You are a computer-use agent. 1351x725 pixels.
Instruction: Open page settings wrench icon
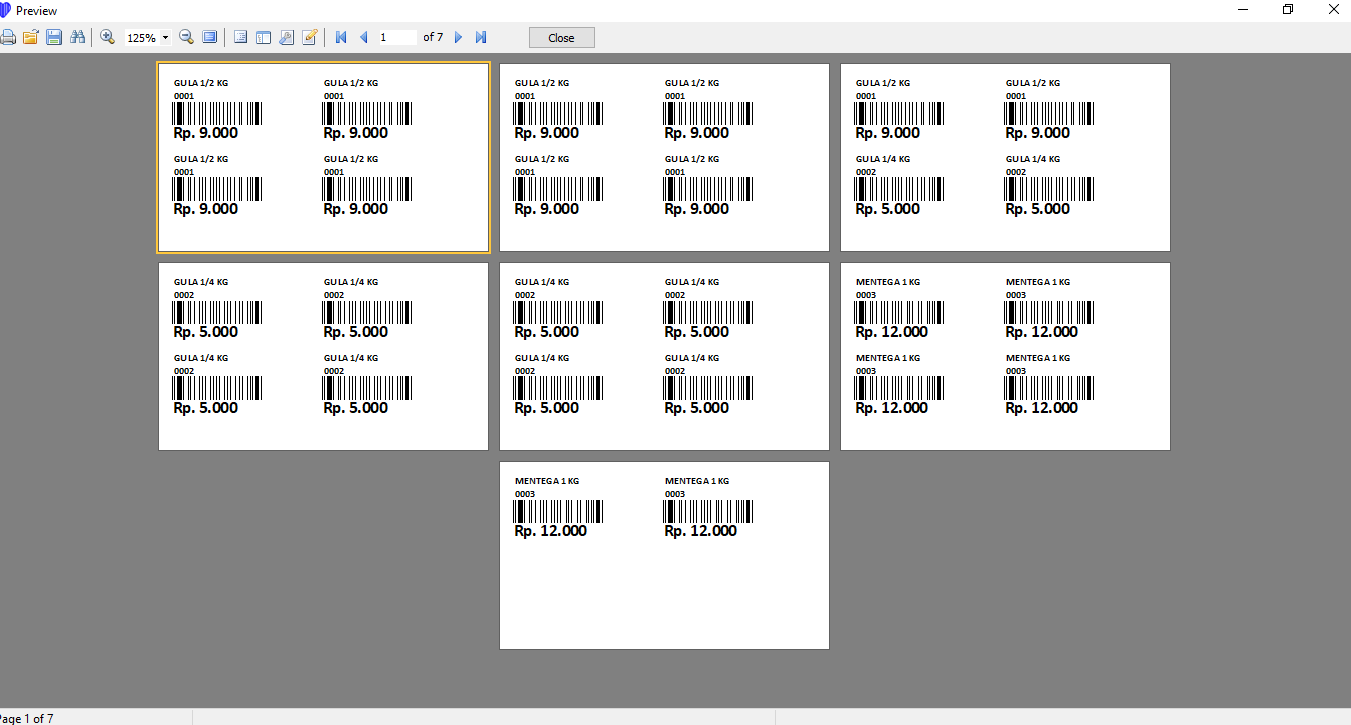(286, 37)
